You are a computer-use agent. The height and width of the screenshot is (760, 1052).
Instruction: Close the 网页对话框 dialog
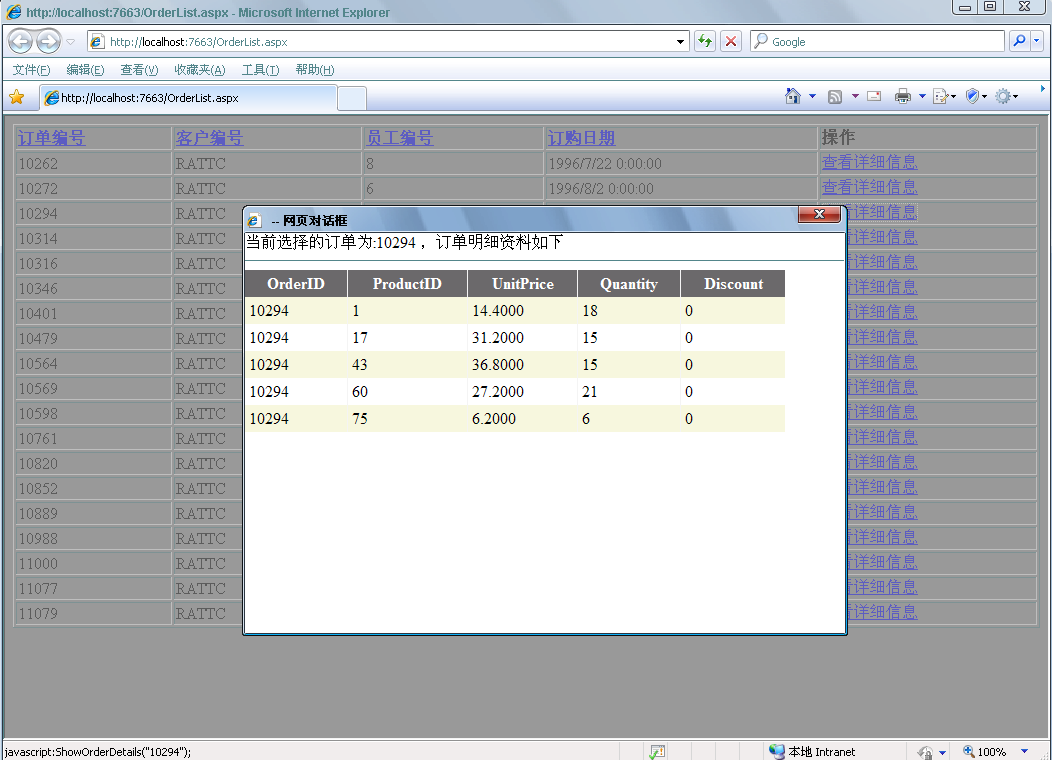(x=819, y=215)
